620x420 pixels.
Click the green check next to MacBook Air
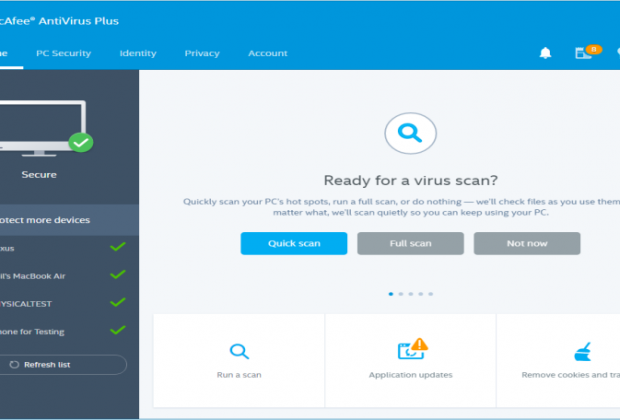118,274
